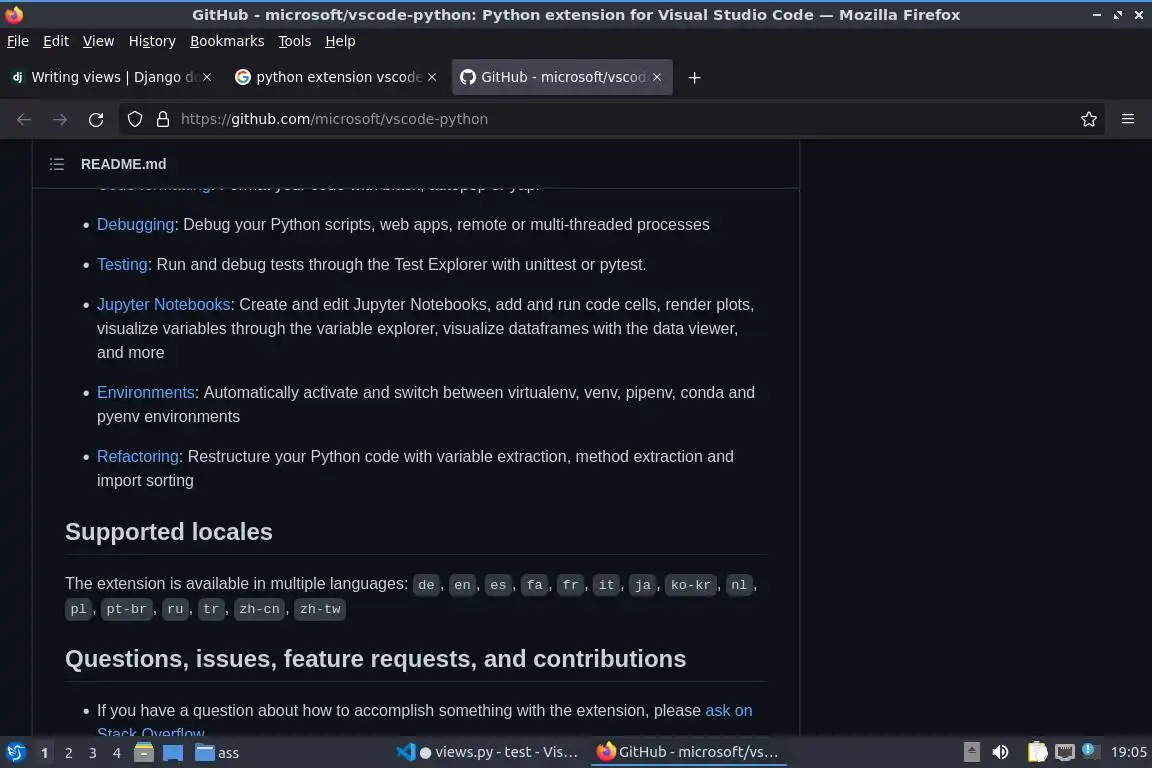Viewport: 1152px width, 768px height.
Task: Click the 'fr' locale code
Action: [x=570, y=585]
